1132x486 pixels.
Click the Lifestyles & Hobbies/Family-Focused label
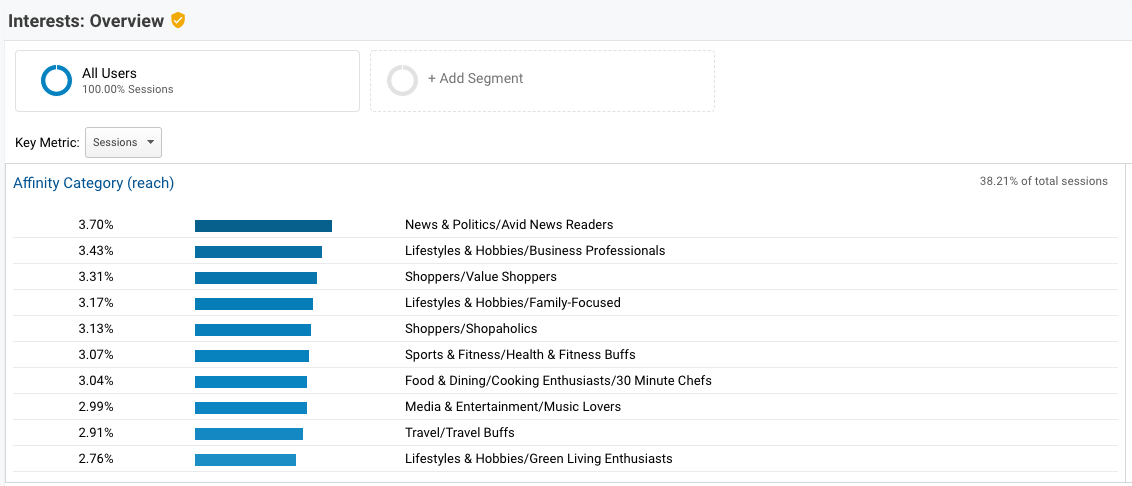tap(512, 303)
